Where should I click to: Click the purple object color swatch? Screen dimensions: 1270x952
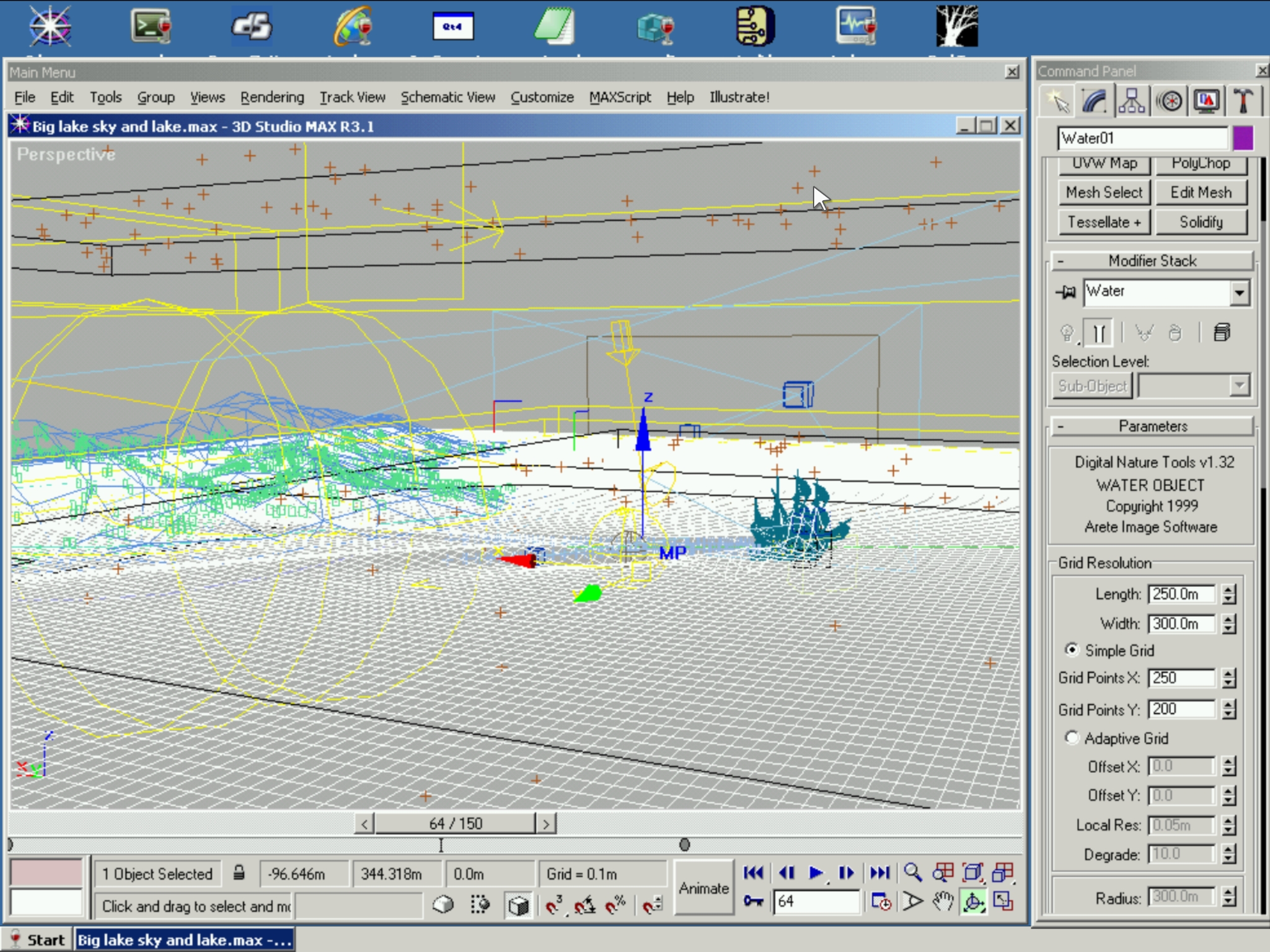(1243, 138)
